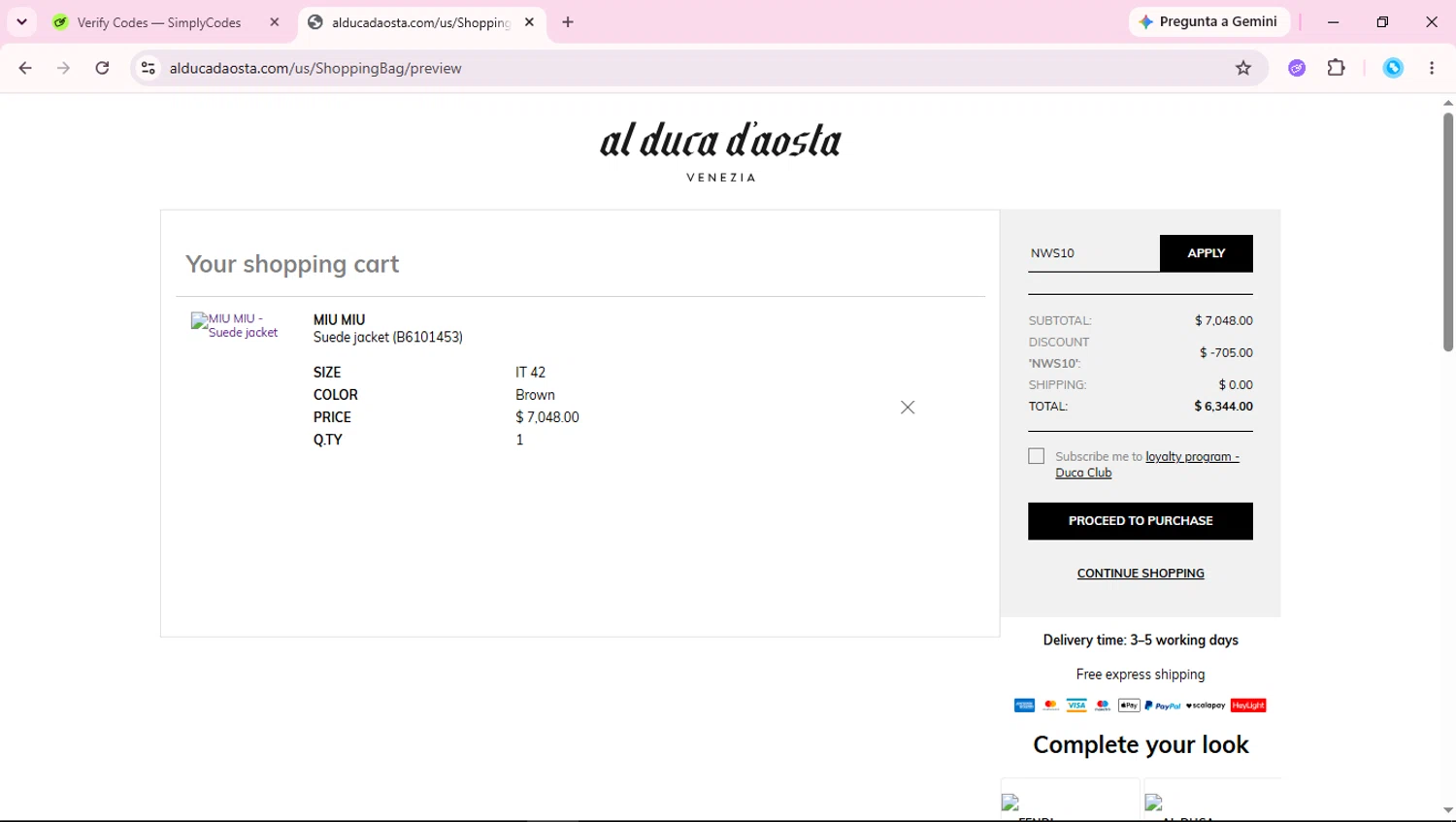
Task: Click the Al Duca d'Aosta Venezia logo
Action: (x=720, y=151)
